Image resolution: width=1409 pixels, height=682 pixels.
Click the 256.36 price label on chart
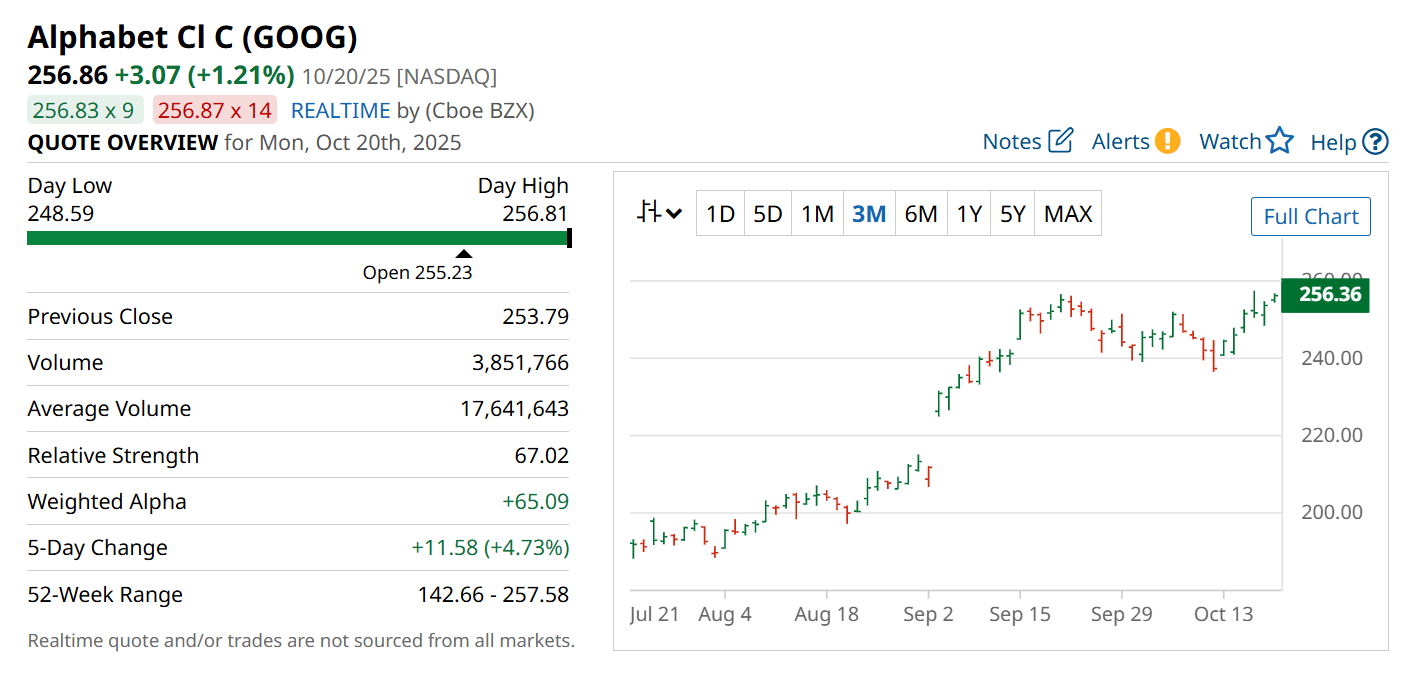(x=1324, y=295)
